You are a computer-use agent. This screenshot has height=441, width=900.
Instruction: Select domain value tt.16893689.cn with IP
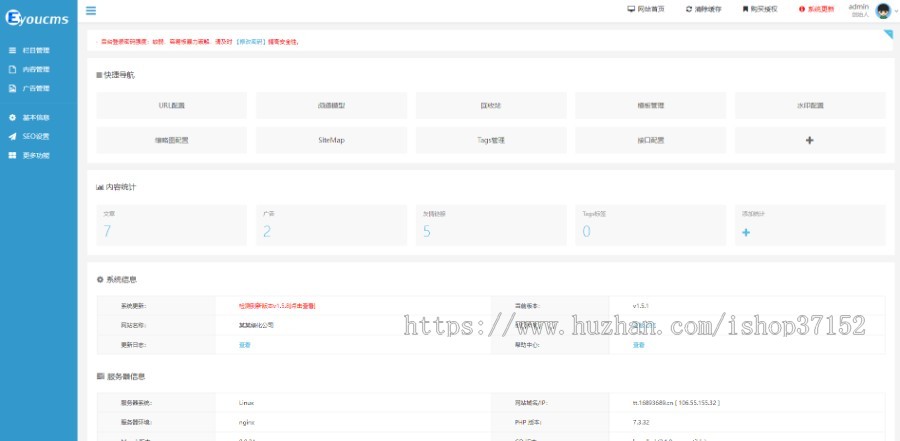(x=676, y=403)
